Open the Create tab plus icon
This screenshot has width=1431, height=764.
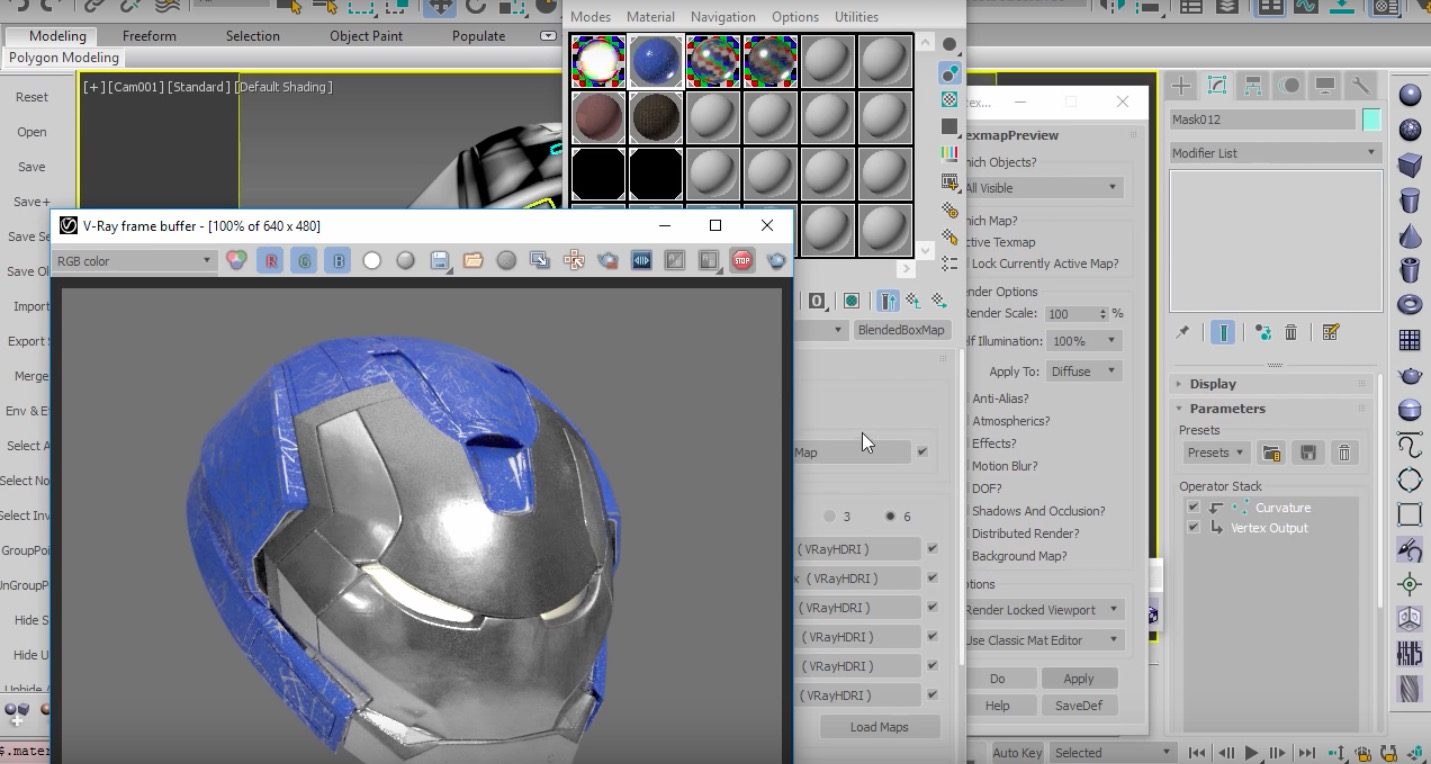[1182, 86]
